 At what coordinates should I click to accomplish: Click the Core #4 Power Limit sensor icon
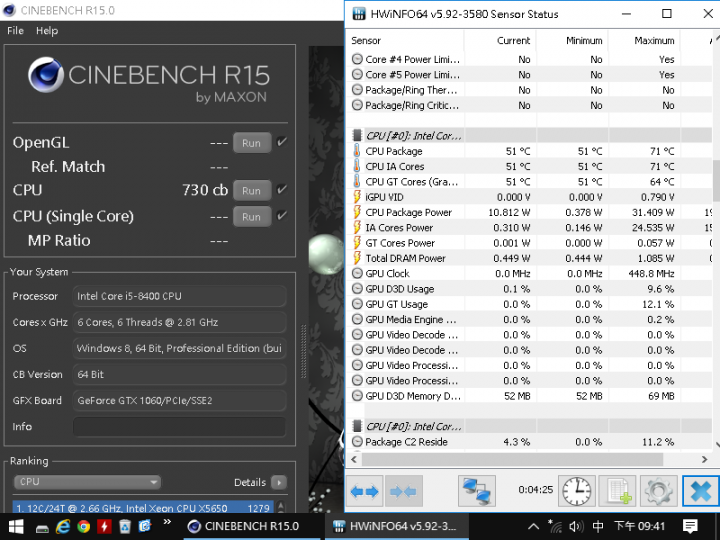(x=357, y=59)
